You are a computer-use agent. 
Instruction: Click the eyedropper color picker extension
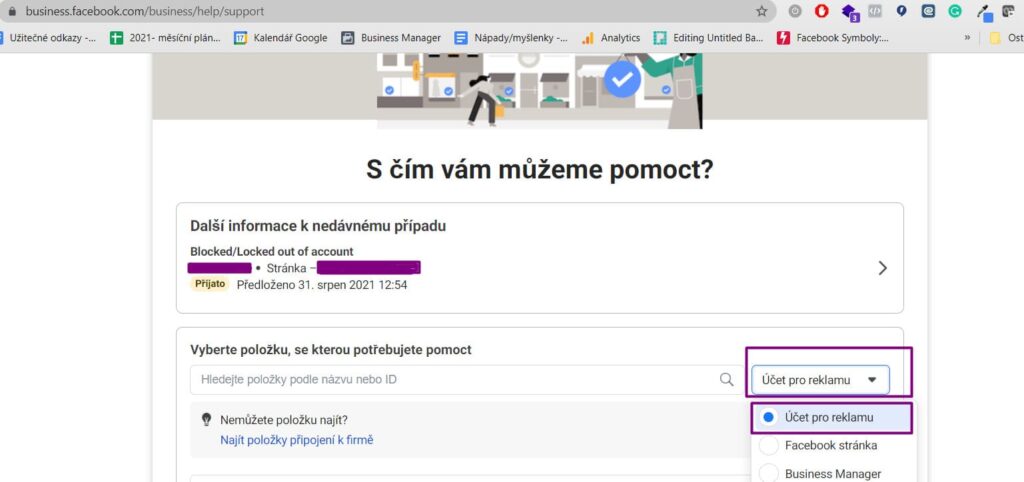(983, 12)
